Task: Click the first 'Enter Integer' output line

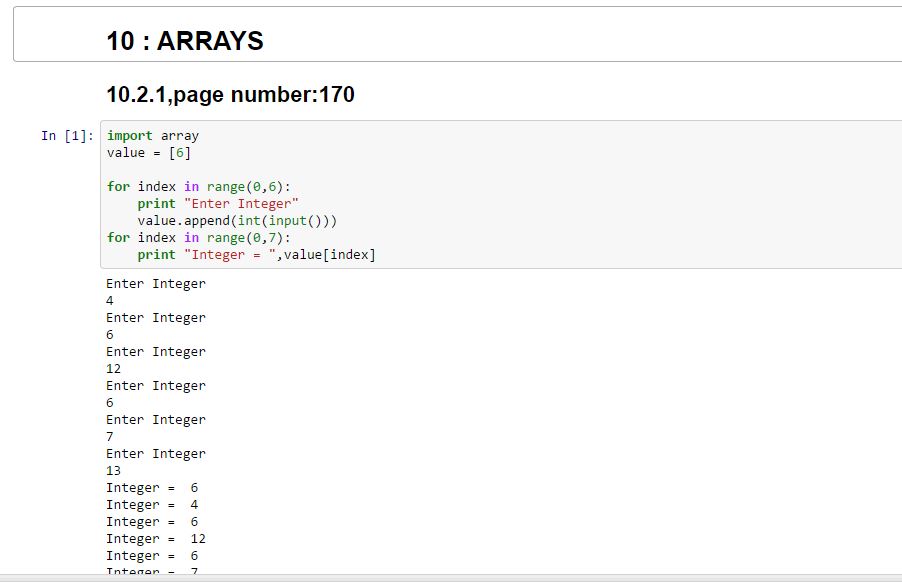Action: pyautogui.click(x=156, y=284)
